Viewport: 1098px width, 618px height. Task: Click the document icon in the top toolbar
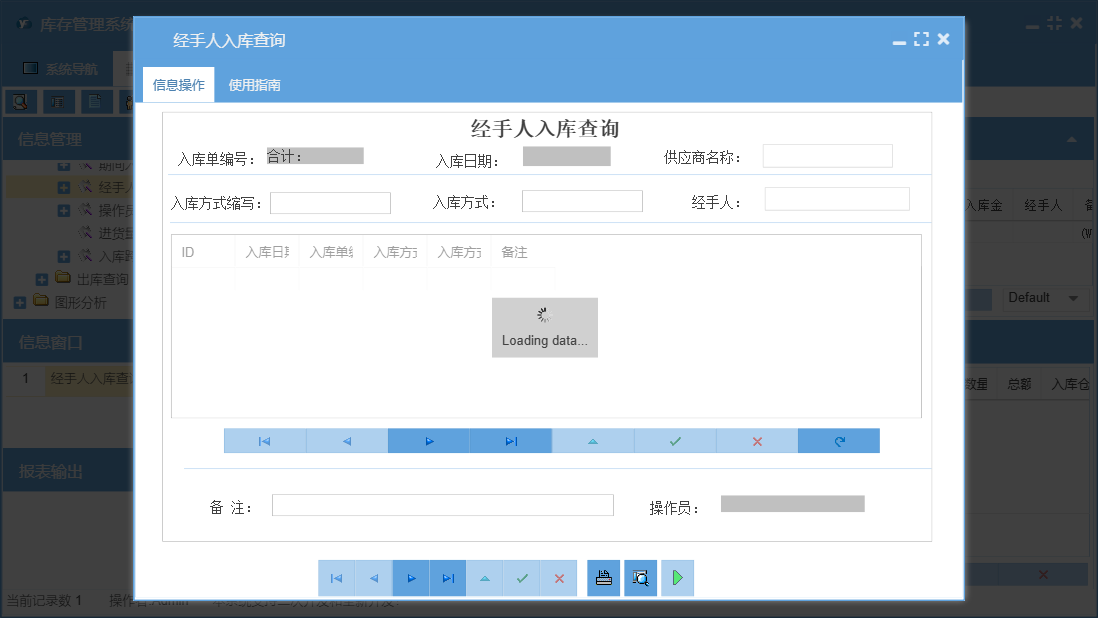[95, 101]
